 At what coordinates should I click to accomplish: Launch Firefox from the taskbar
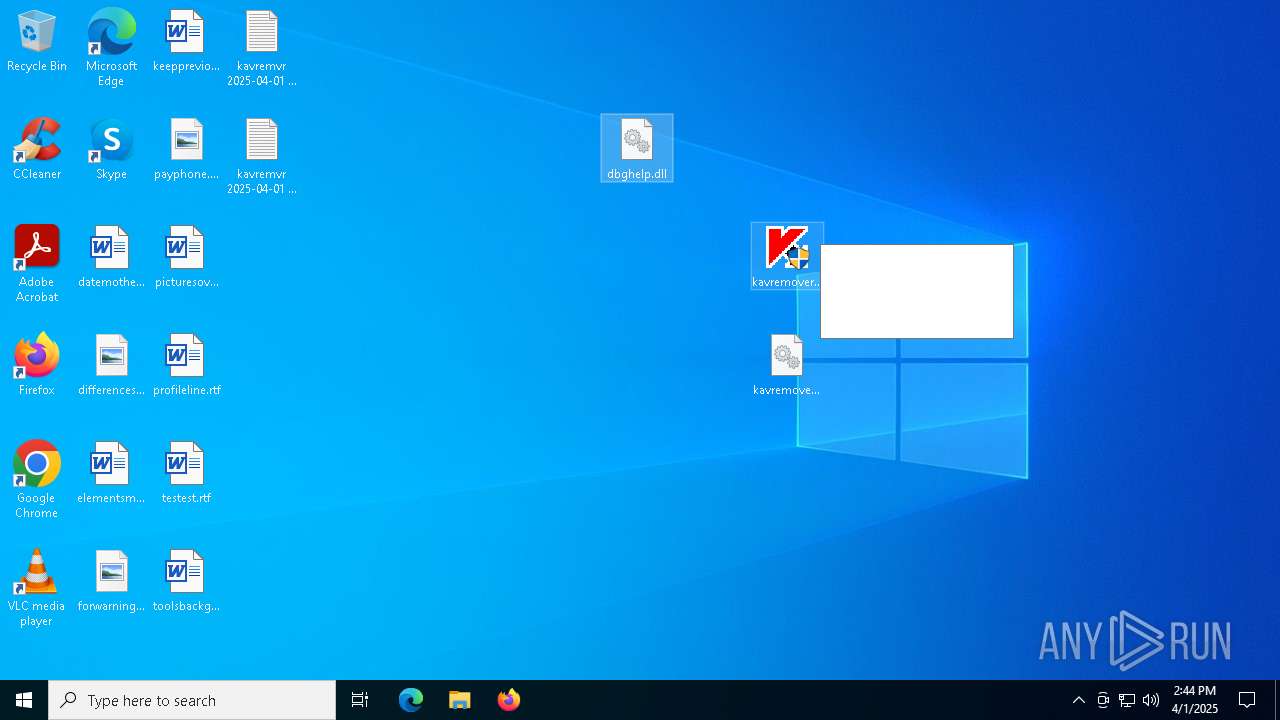click(x=509, y=700)
